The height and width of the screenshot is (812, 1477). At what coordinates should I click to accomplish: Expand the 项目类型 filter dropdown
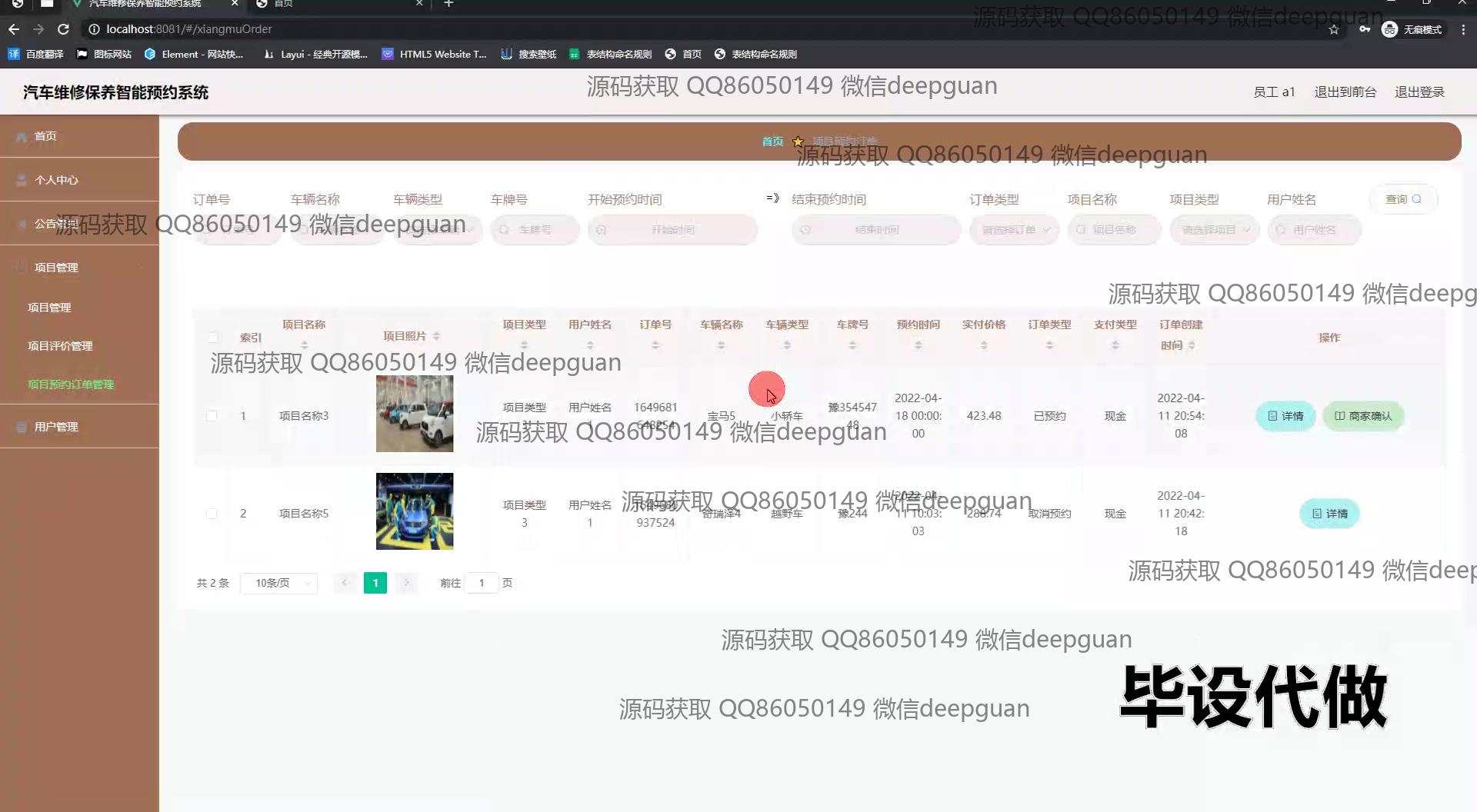tap(1214, 230)
